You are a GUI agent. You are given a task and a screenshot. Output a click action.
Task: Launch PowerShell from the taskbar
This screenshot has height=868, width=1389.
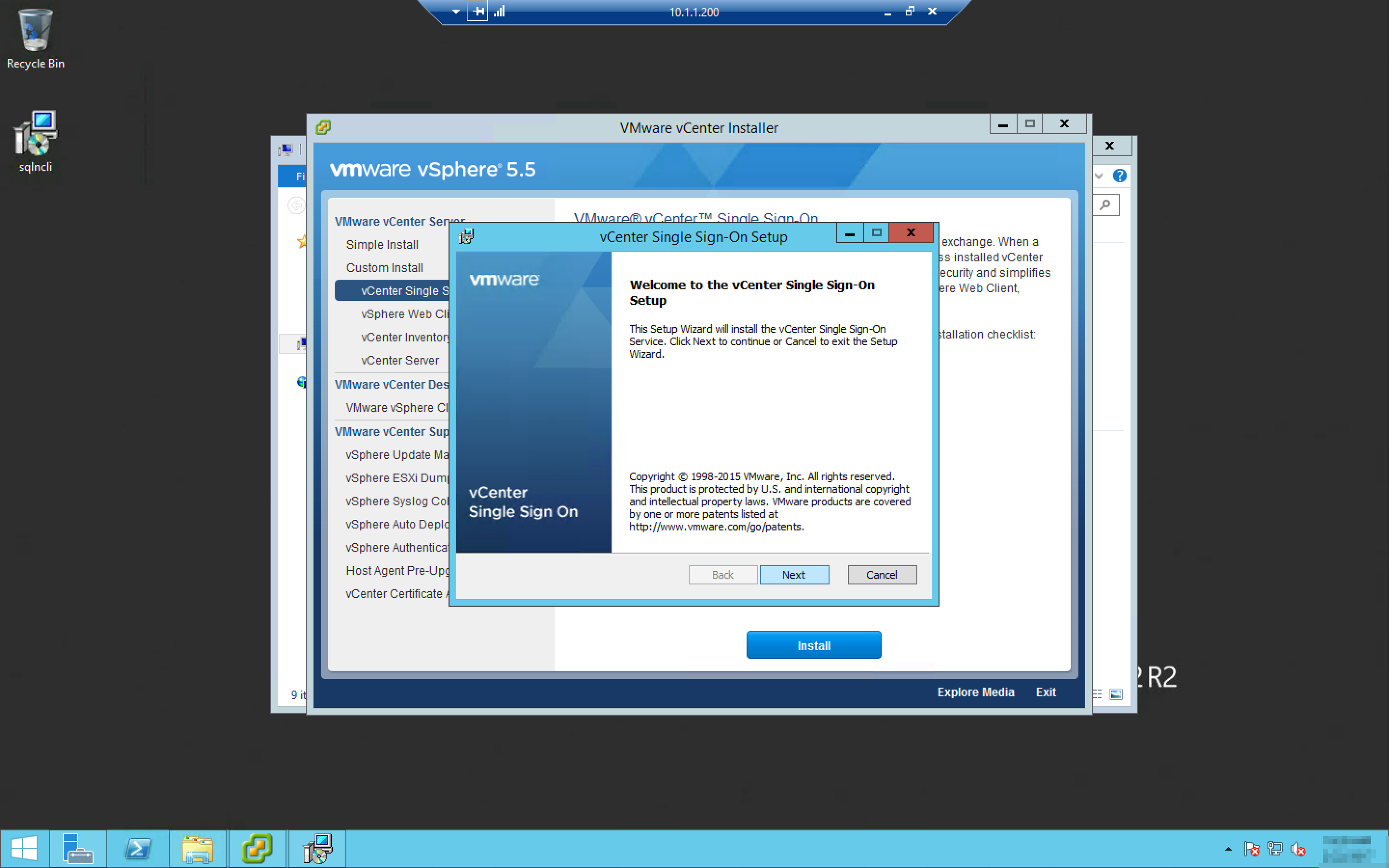pos(138,848)
